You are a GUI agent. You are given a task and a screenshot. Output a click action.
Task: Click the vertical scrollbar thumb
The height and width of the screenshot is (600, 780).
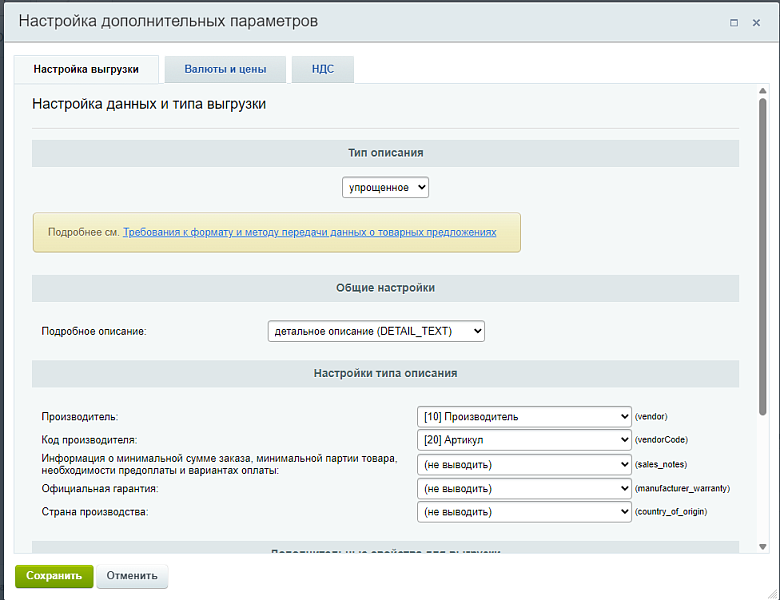(x=762, y=250)
